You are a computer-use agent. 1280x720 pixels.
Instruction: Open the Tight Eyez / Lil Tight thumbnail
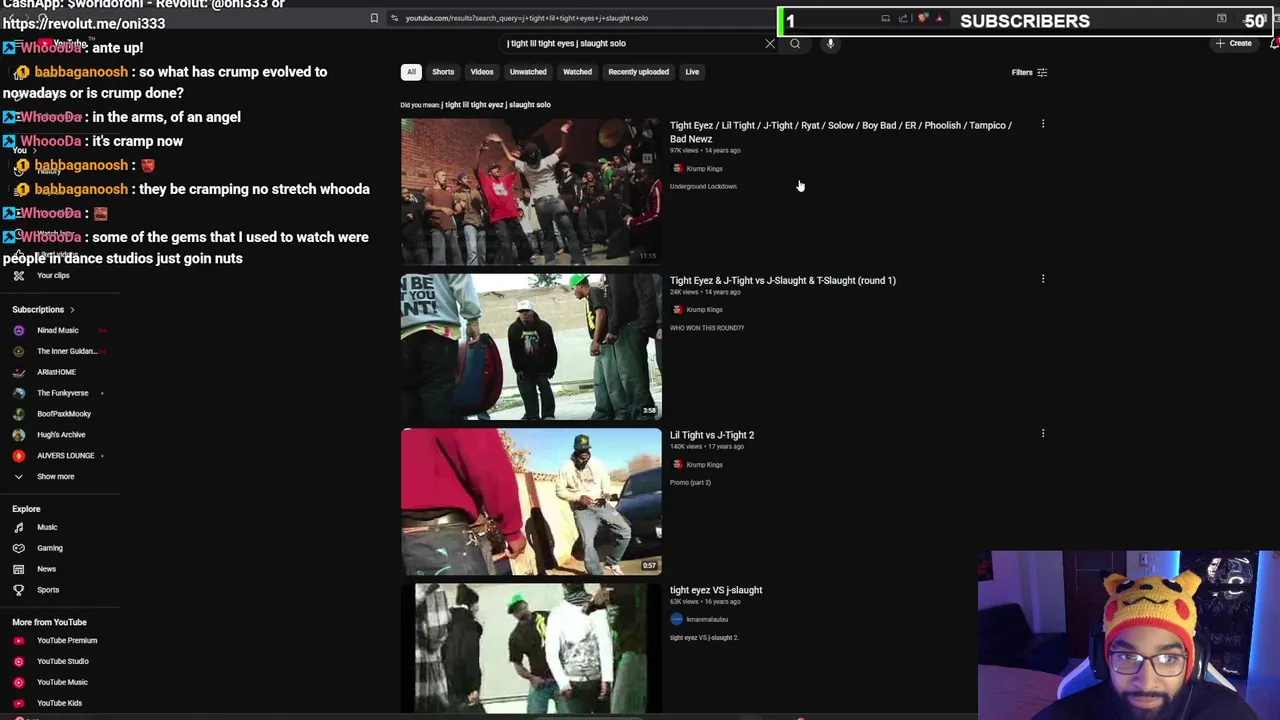(x=531, y=192)
